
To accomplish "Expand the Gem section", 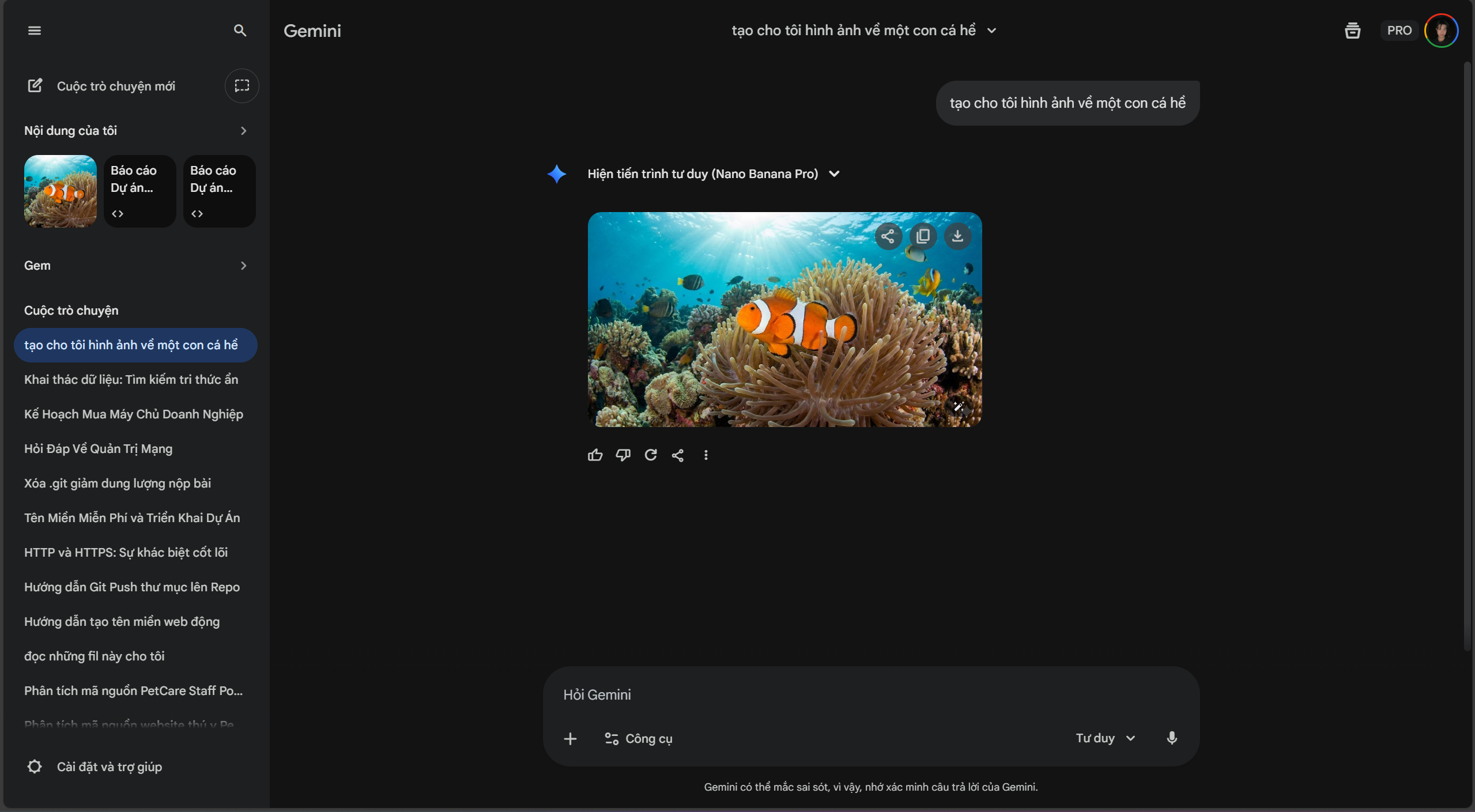I will [x=243, y=266].
